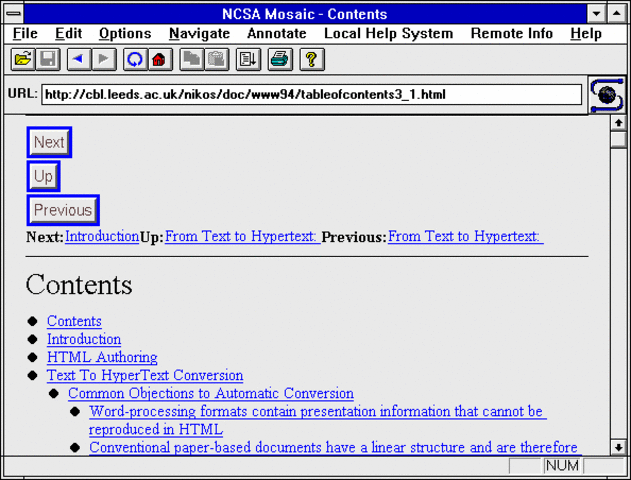Open the Annotate menu
Image resolution: width=631 pixels, height=480 pixels.
277,33
